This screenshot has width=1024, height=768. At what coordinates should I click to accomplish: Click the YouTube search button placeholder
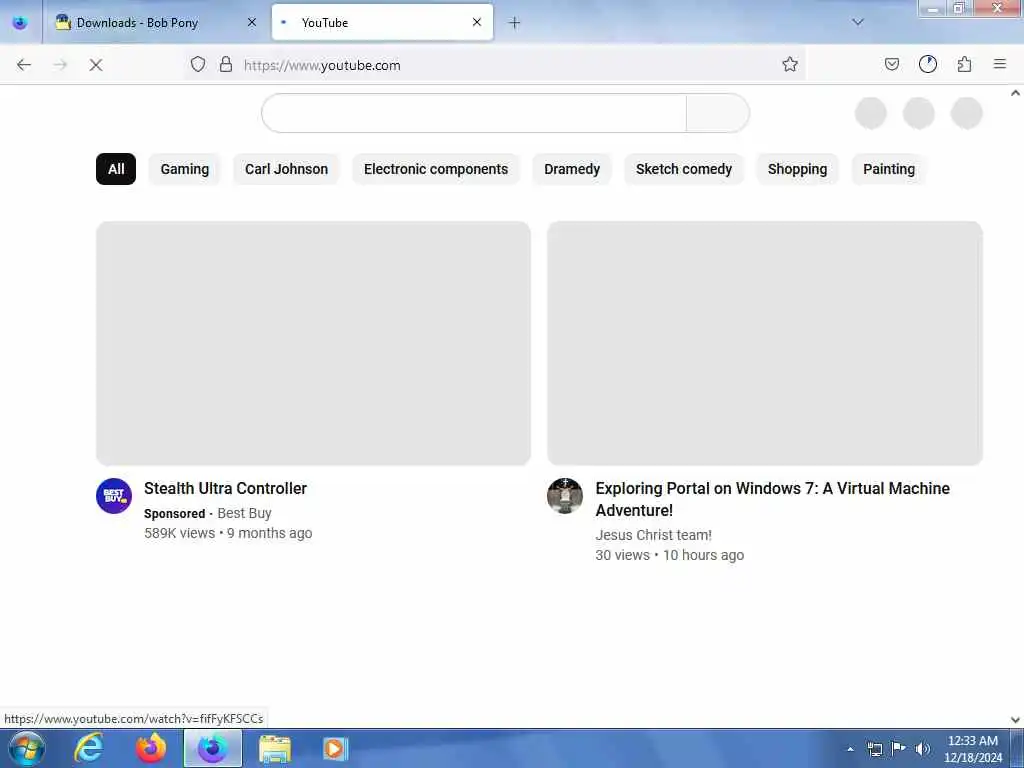[718, 113]
